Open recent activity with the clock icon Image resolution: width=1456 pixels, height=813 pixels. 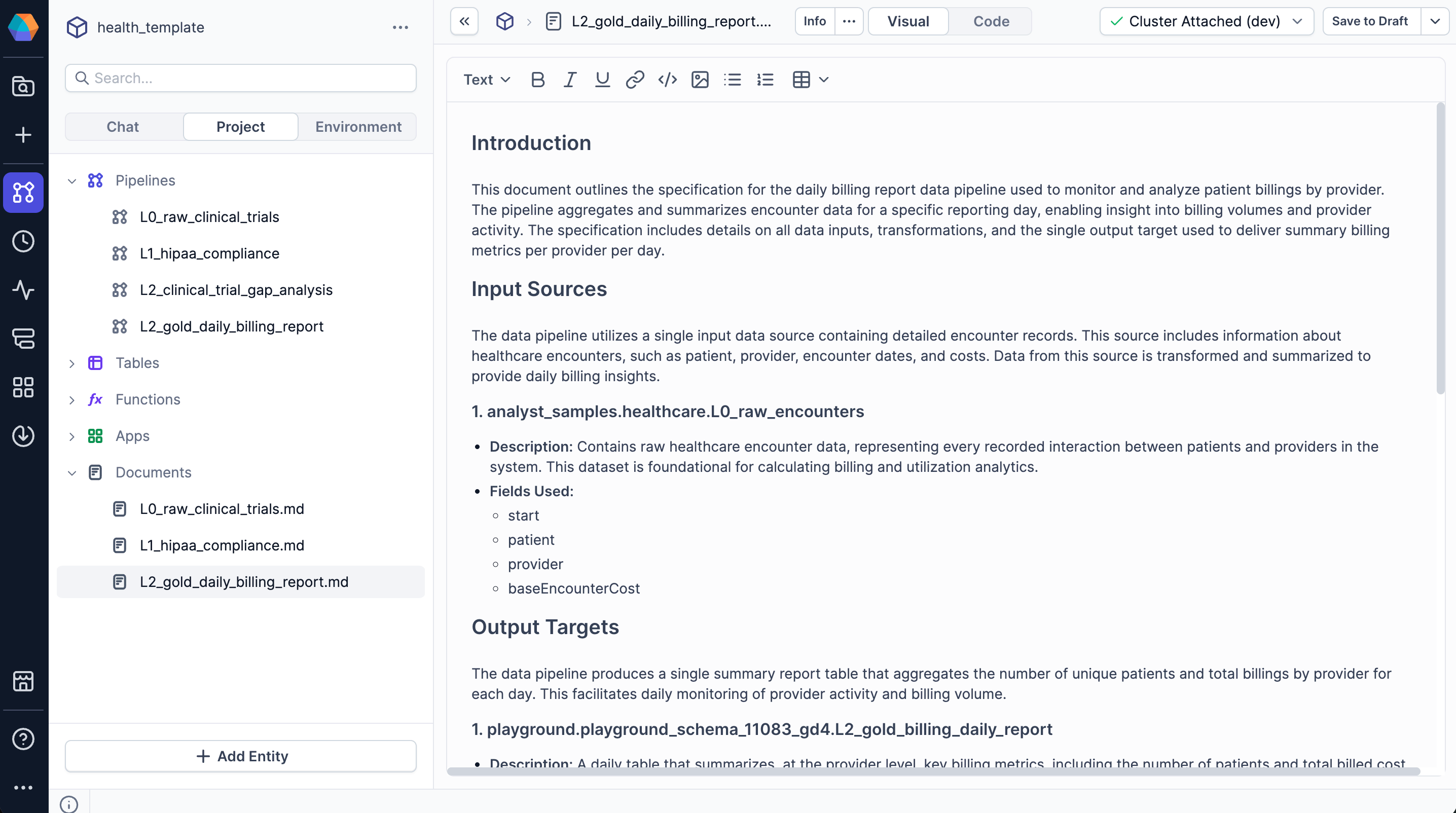[23, 241]
